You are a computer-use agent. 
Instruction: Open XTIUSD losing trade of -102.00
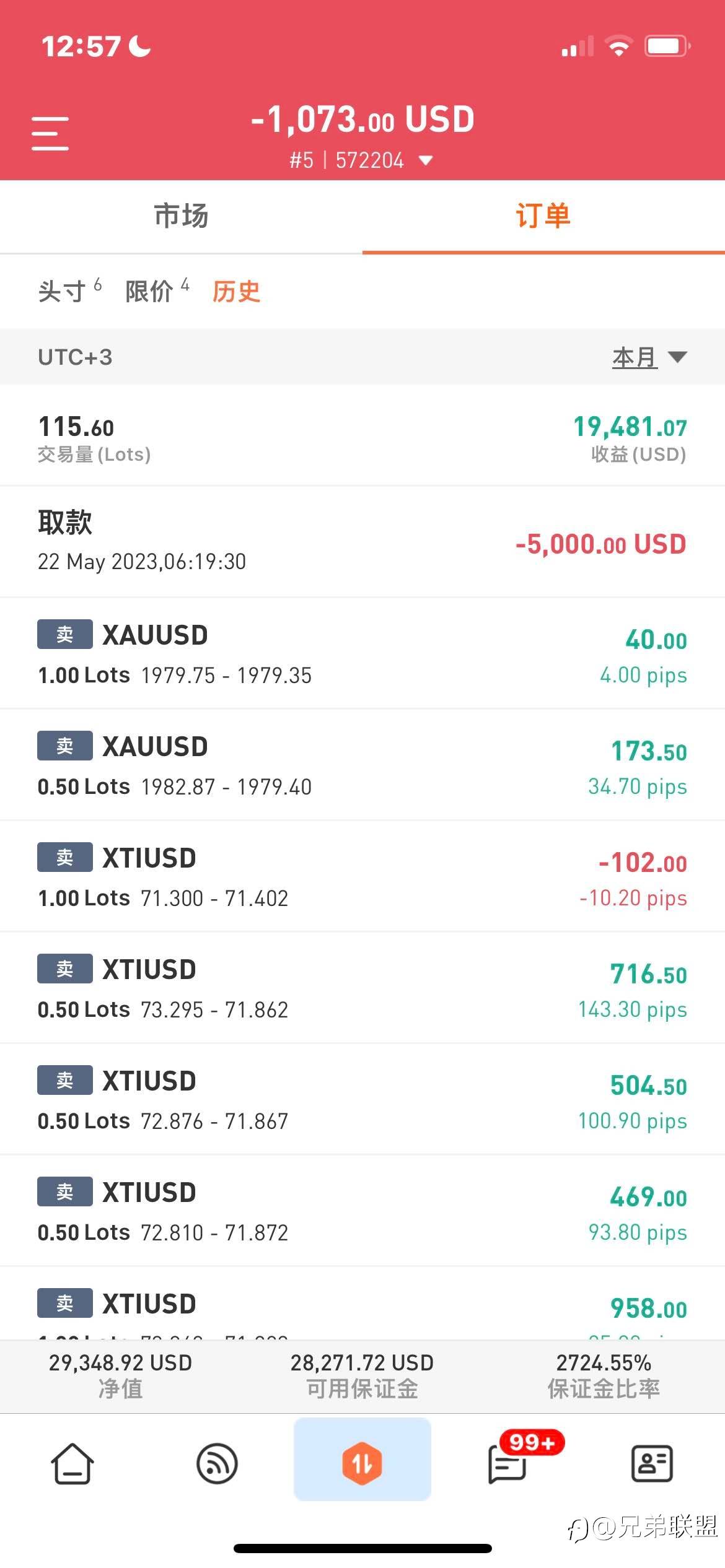(x=362, y=876)
